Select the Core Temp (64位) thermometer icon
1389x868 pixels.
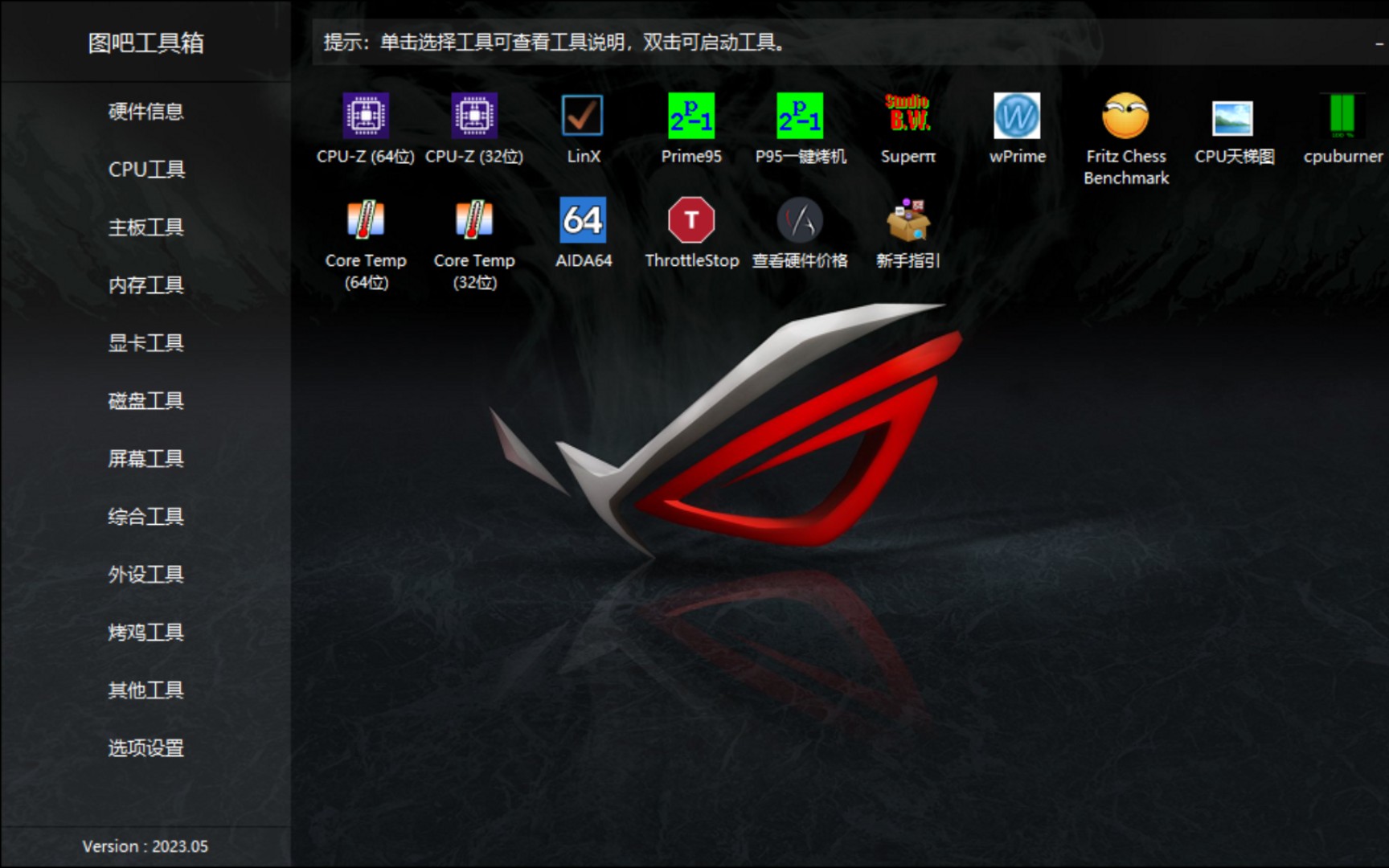(x=366, y=219)
